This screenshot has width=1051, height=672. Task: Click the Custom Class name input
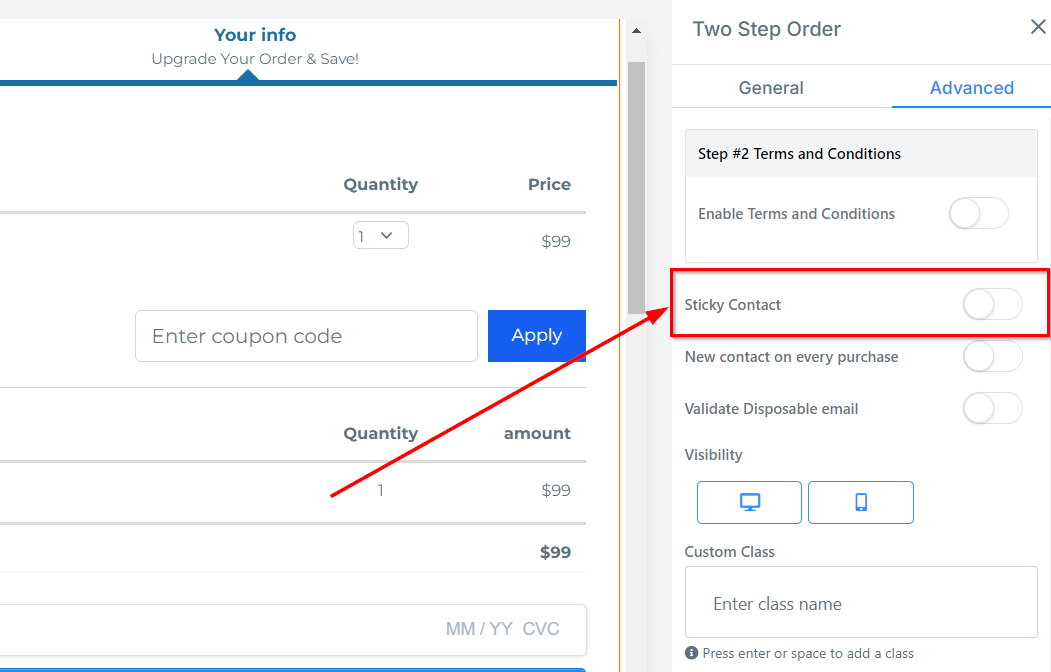pos(861,603)
